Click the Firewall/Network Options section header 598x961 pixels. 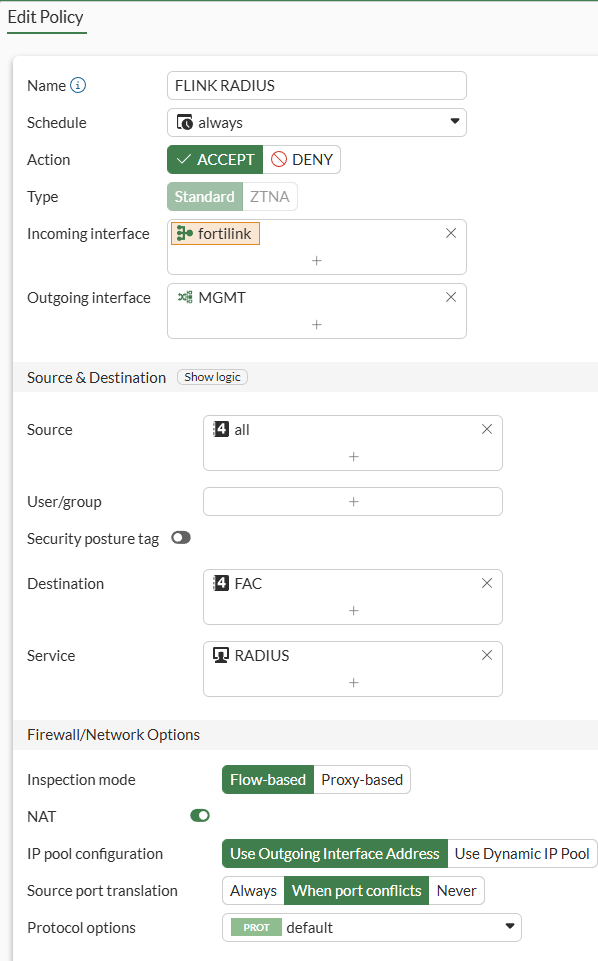click(x=113, y=734)
